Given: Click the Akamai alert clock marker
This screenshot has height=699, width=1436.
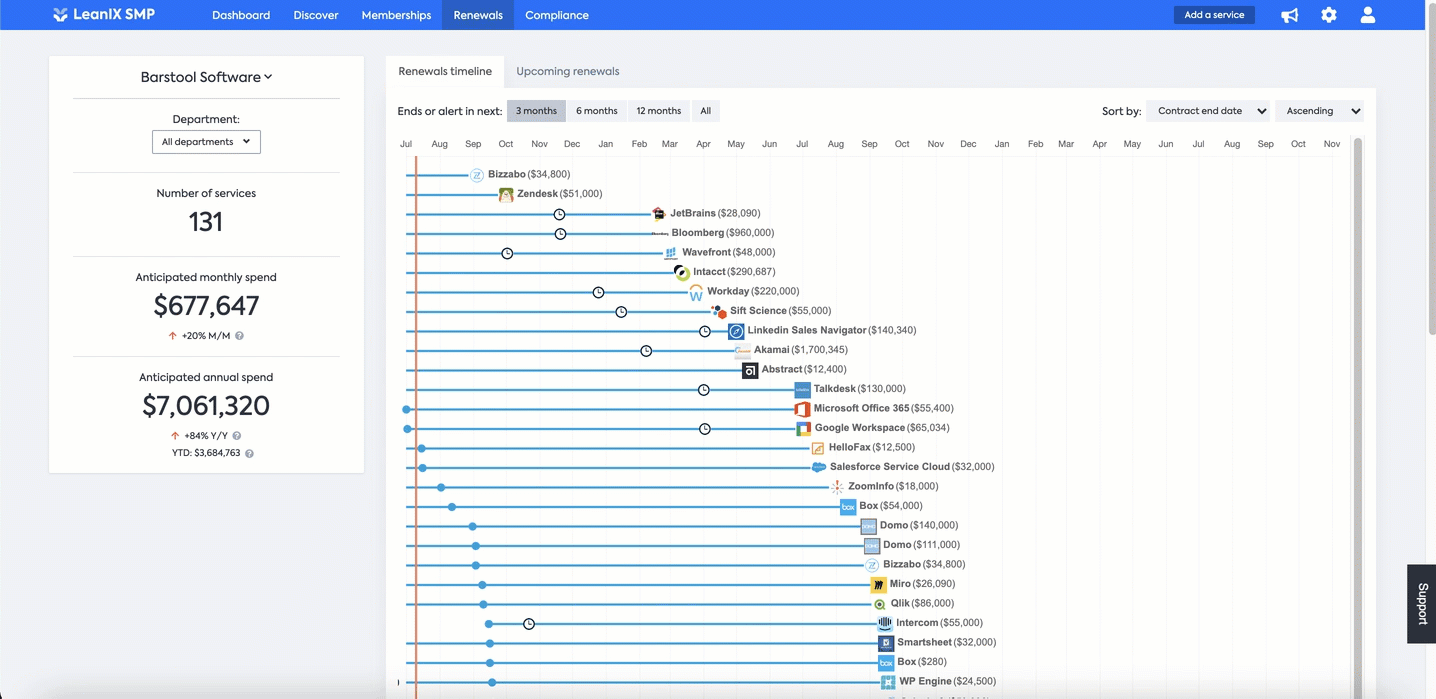Looking at the screenshot, I should pos(646,351).
